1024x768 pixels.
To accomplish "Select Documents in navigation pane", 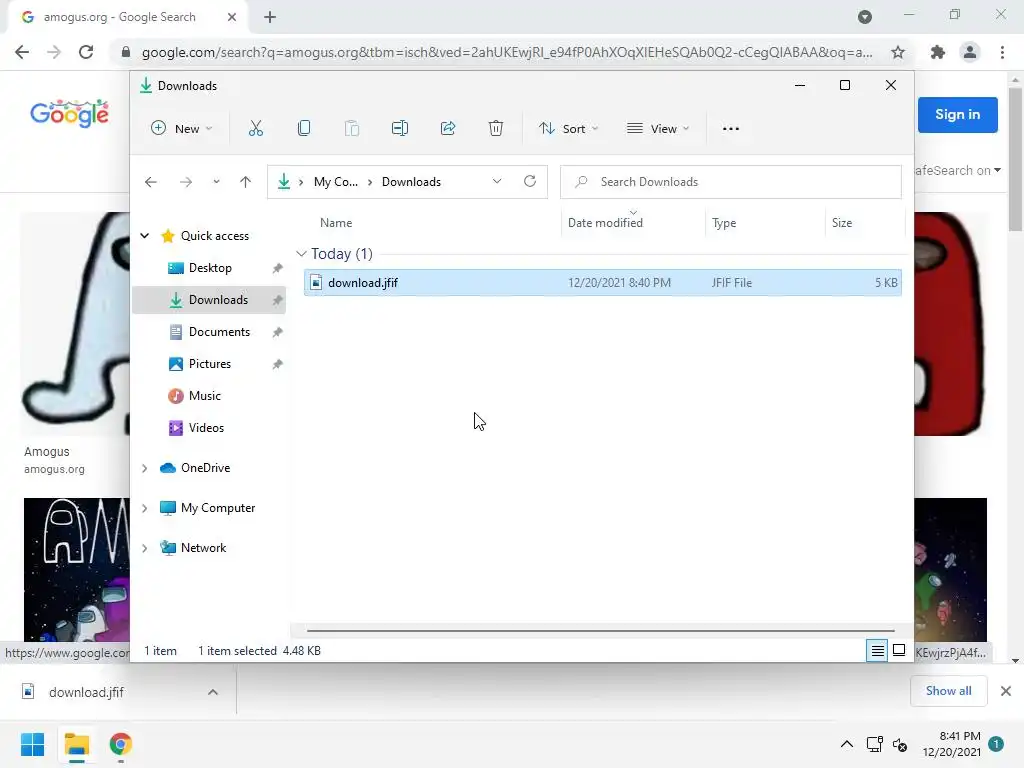I will point(209,332).
